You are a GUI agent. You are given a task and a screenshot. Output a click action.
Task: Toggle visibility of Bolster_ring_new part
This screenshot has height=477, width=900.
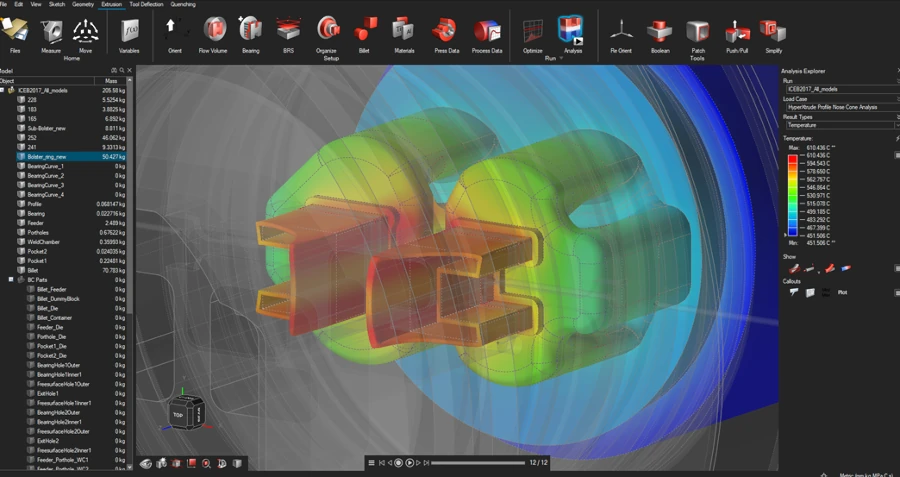[x=21, y=157]
